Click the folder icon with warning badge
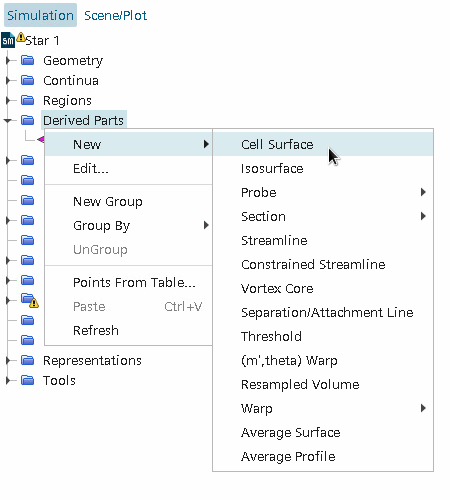The width and height of the screenshot is (450, 500). point(29,300)
